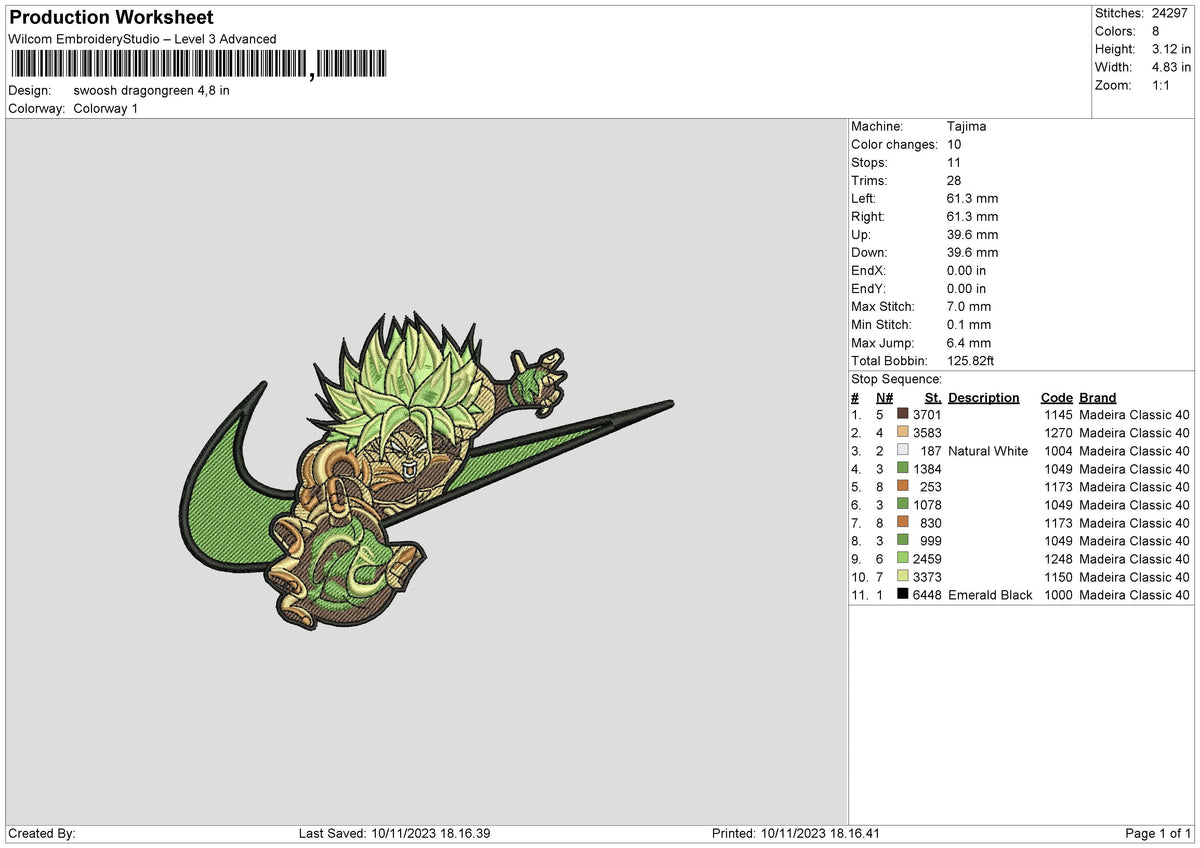1200x848 pixels.
Task: Click the embroidery swoosh design preview image
Action: click(x=428, y=471)
